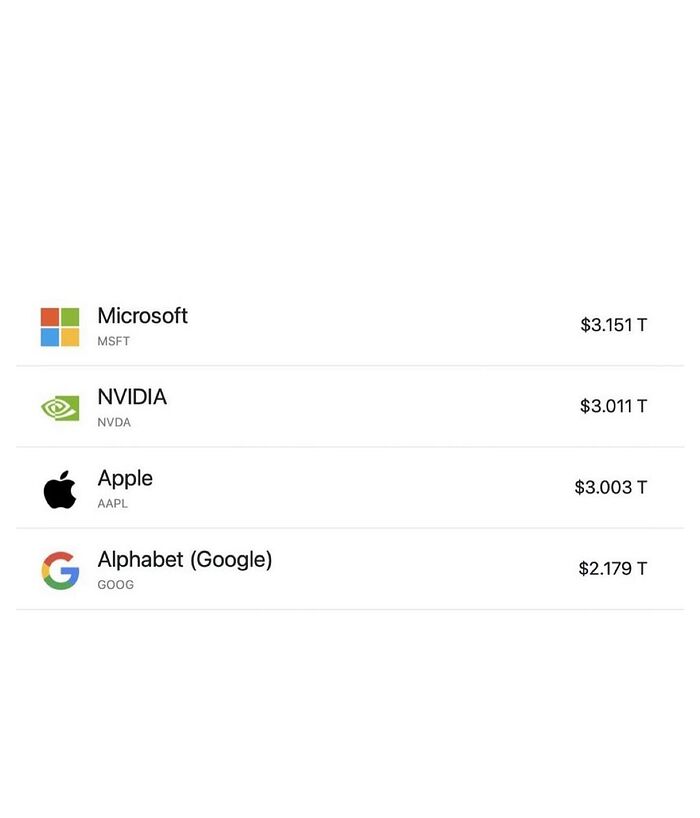Select Apple's $3.003 T market cap
Screen dimensions: 700x818
click(x=610, y=487)
